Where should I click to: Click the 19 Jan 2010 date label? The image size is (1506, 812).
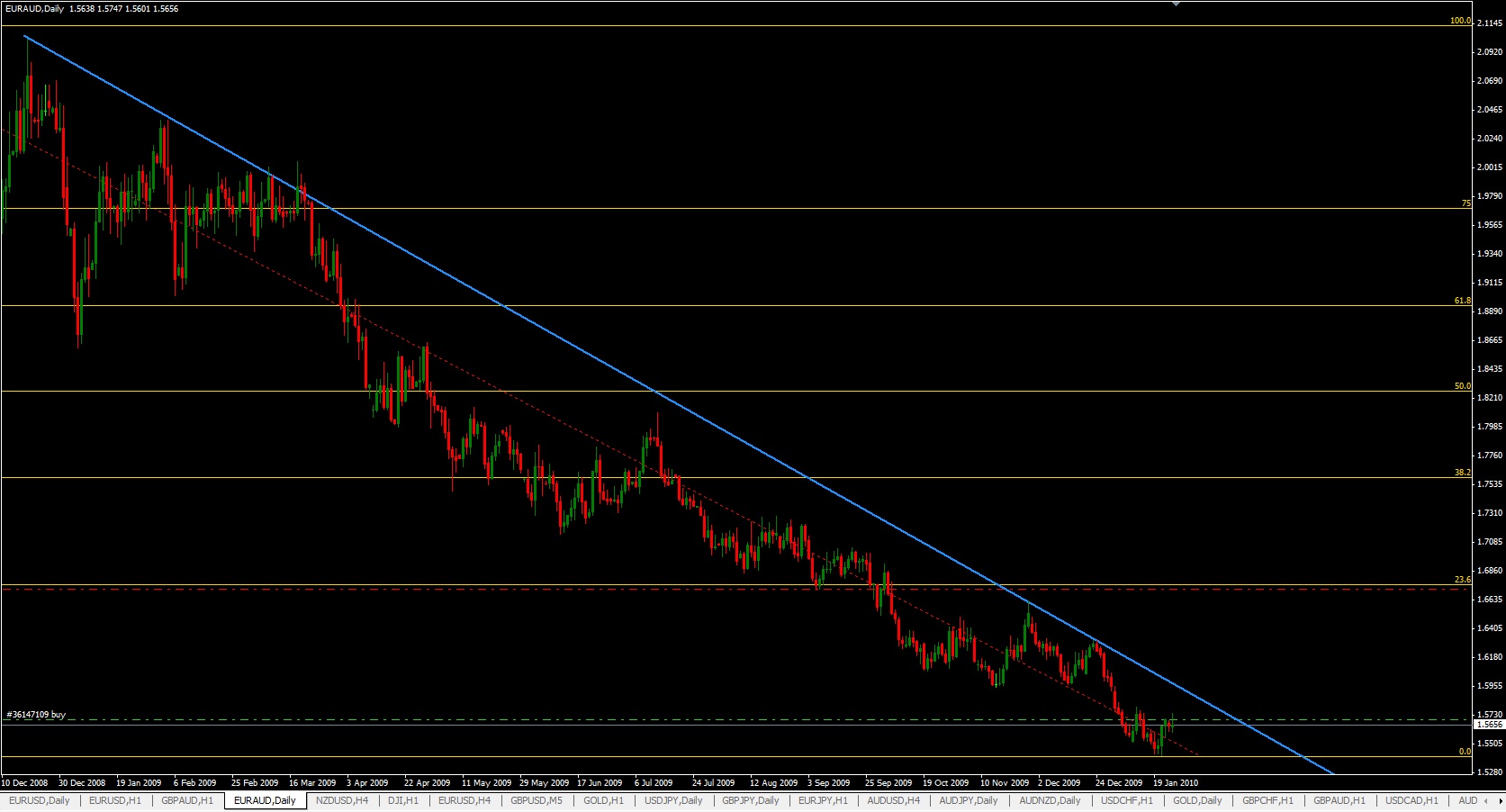pyautogui.click(x=1176, y=783)
